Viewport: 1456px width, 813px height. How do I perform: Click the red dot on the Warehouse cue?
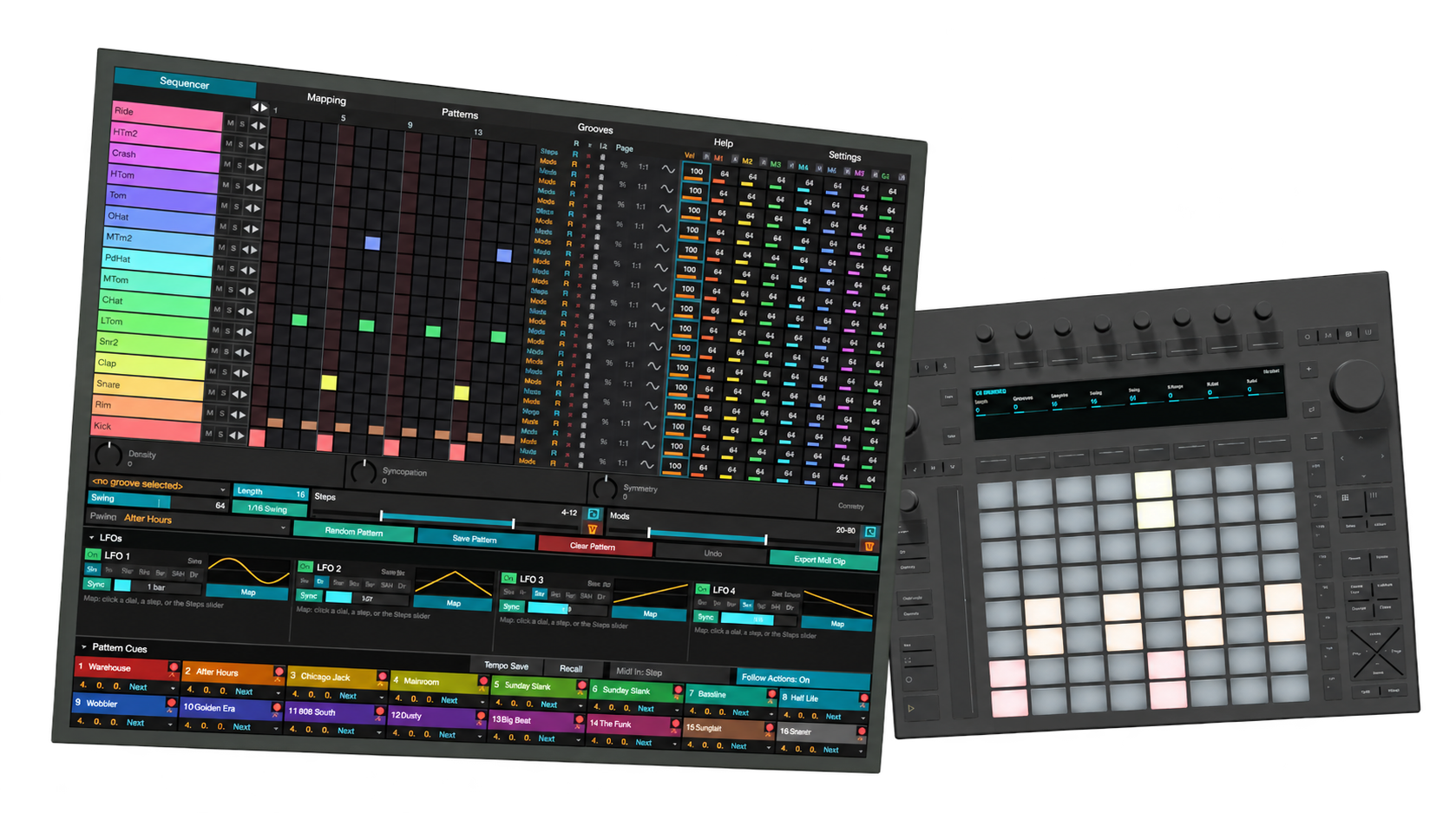click(174, 668)
